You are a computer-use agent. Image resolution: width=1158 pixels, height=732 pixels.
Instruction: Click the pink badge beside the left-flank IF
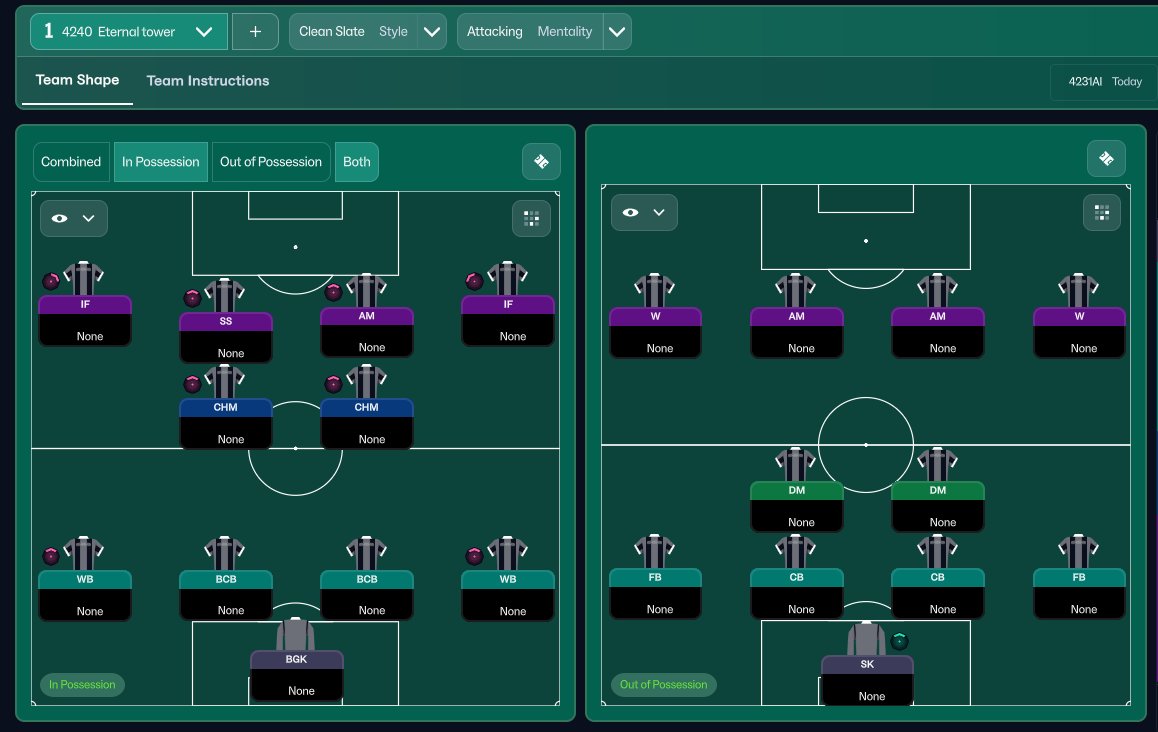click(x=51, y=281)
